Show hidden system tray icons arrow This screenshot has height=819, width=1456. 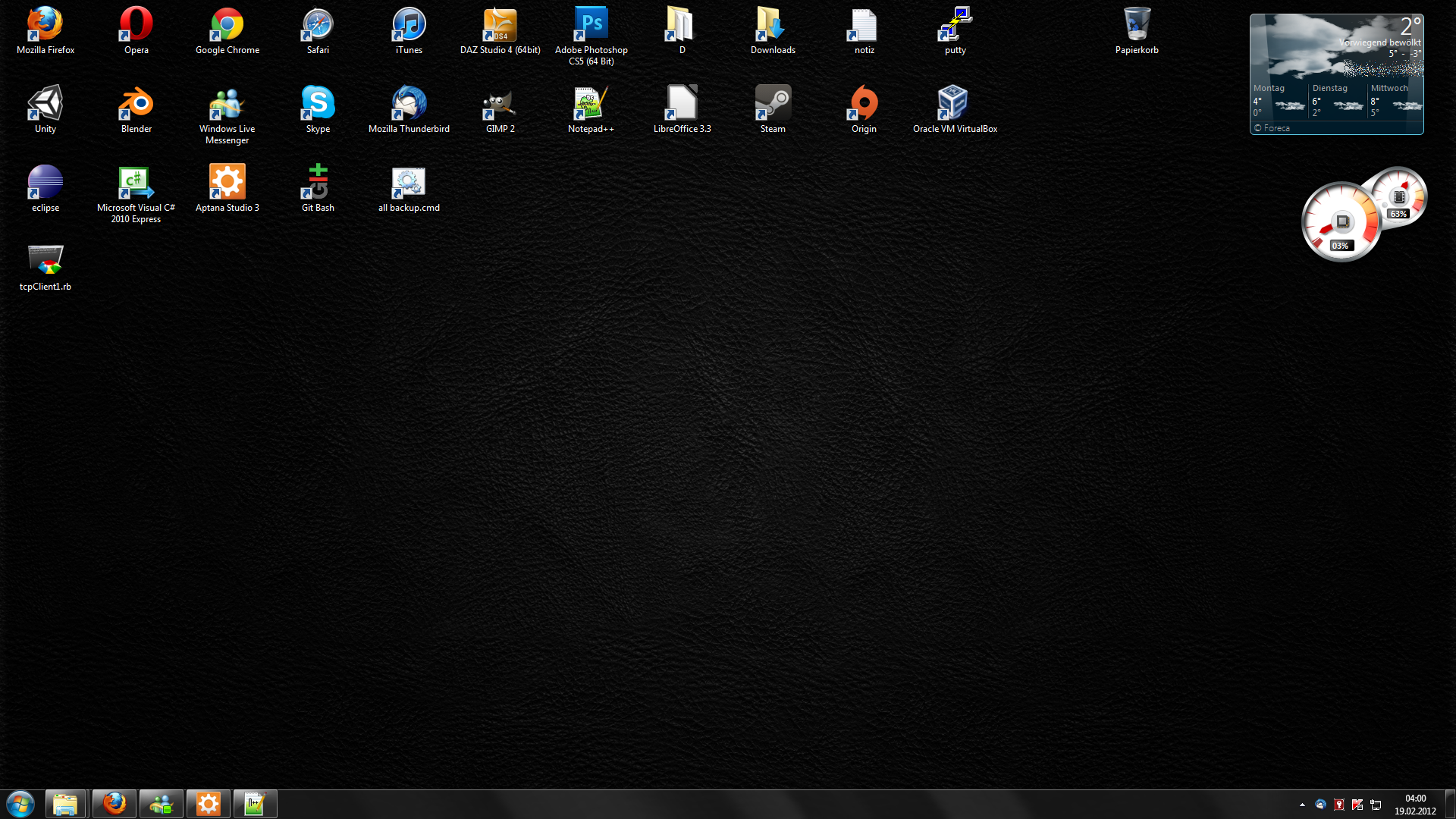point(1302,805)
